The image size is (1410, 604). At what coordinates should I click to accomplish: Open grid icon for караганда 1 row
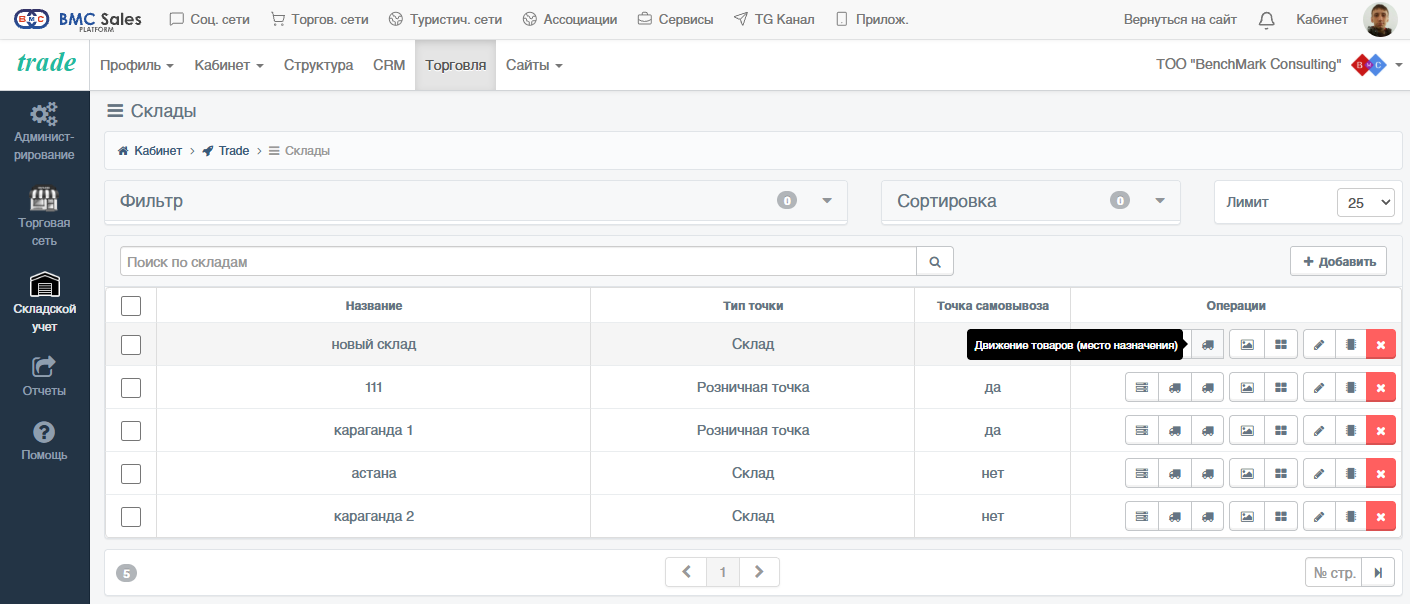pyautogui.click(x=1281, y=430)
